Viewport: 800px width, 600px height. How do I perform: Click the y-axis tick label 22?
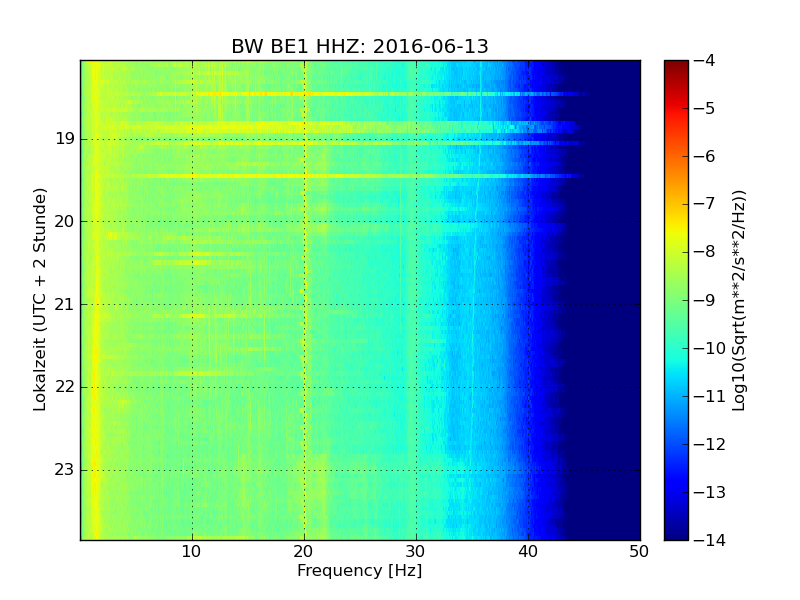tap(65, 387)
